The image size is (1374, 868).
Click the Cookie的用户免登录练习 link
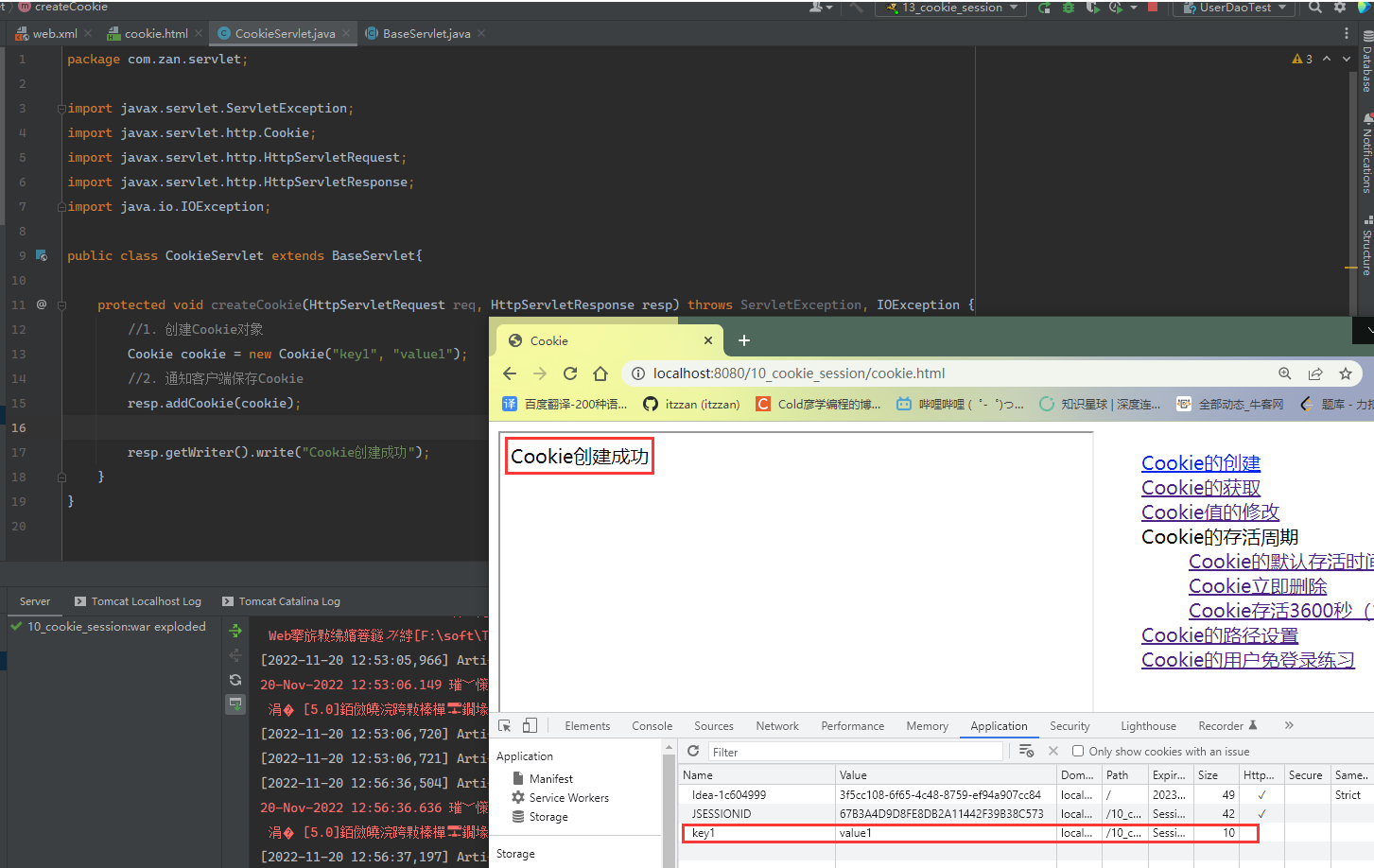(x=1248, y=660)
